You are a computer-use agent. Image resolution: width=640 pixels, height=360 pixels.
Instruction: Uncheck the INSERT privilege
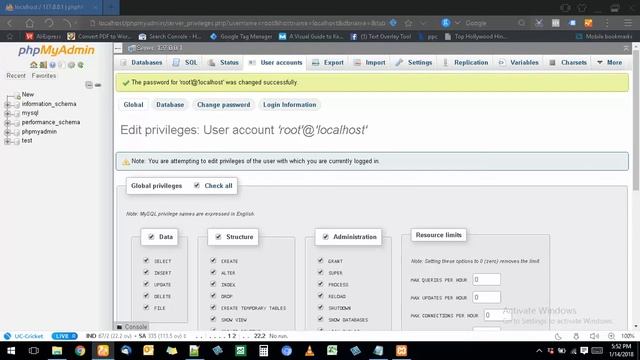point(146,272)
